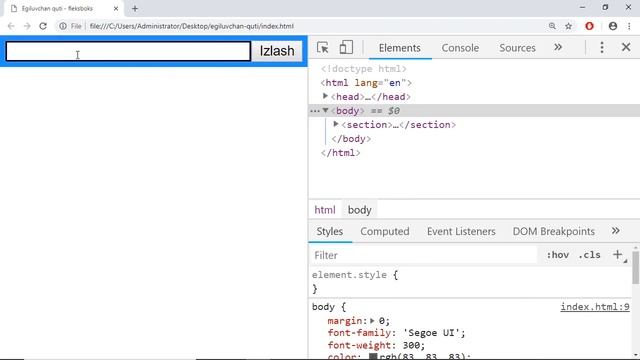Screen dimensions: 640x360
Task: Click the Izlash search button
Action: [277, 51]
